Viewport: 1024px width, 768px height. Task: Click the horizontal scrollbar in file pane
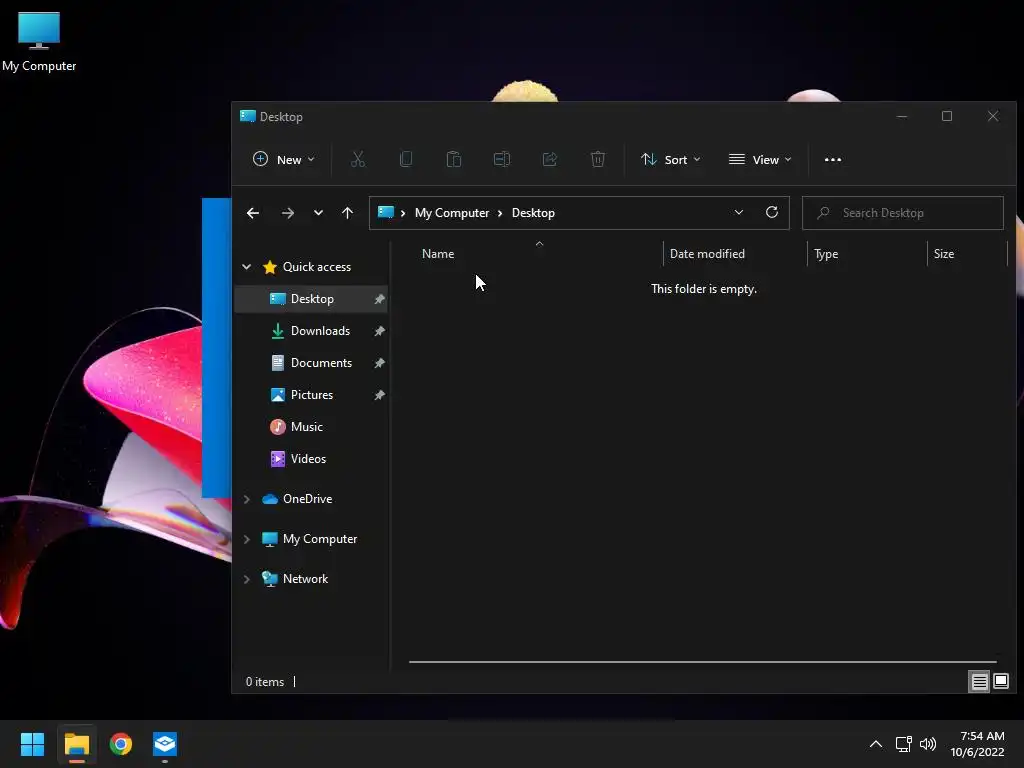[703, 662]
